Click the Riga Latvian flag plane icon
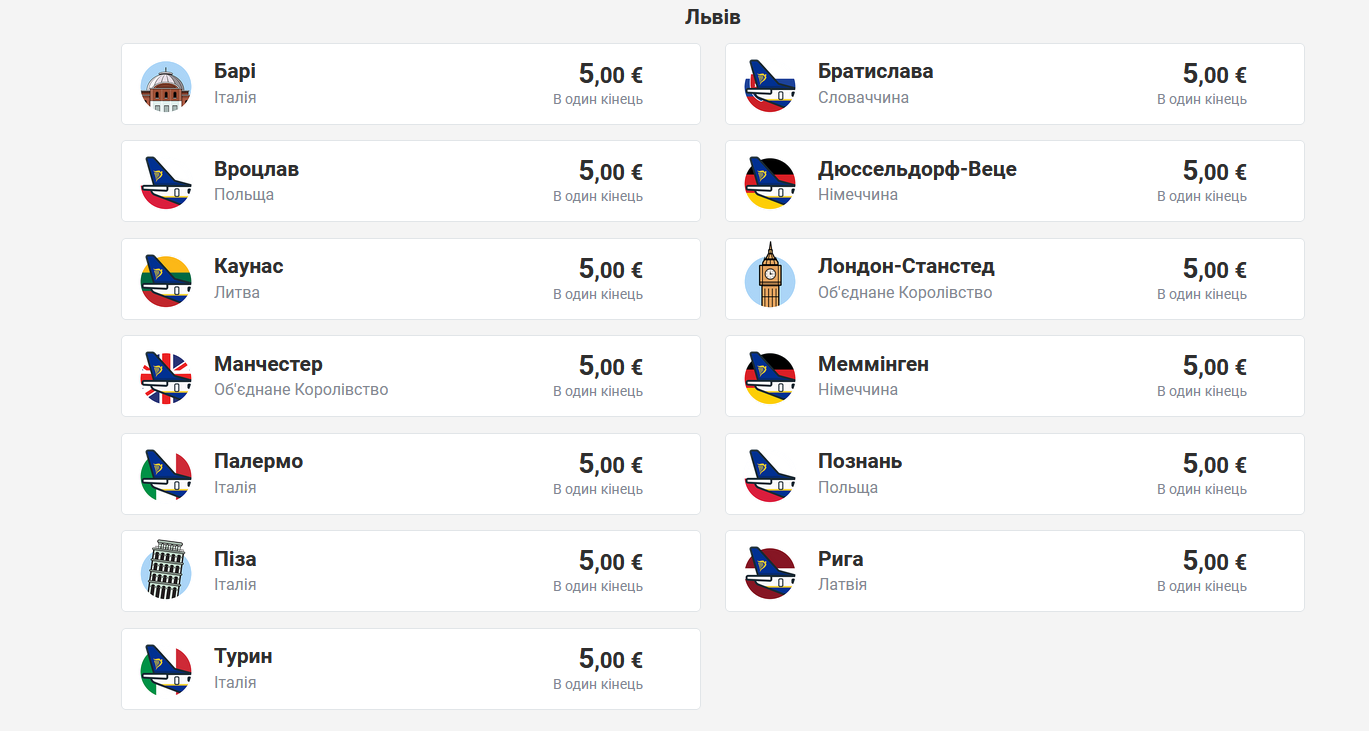The height and width of the screenshot is (731, 1369). [x=770, y=573]
